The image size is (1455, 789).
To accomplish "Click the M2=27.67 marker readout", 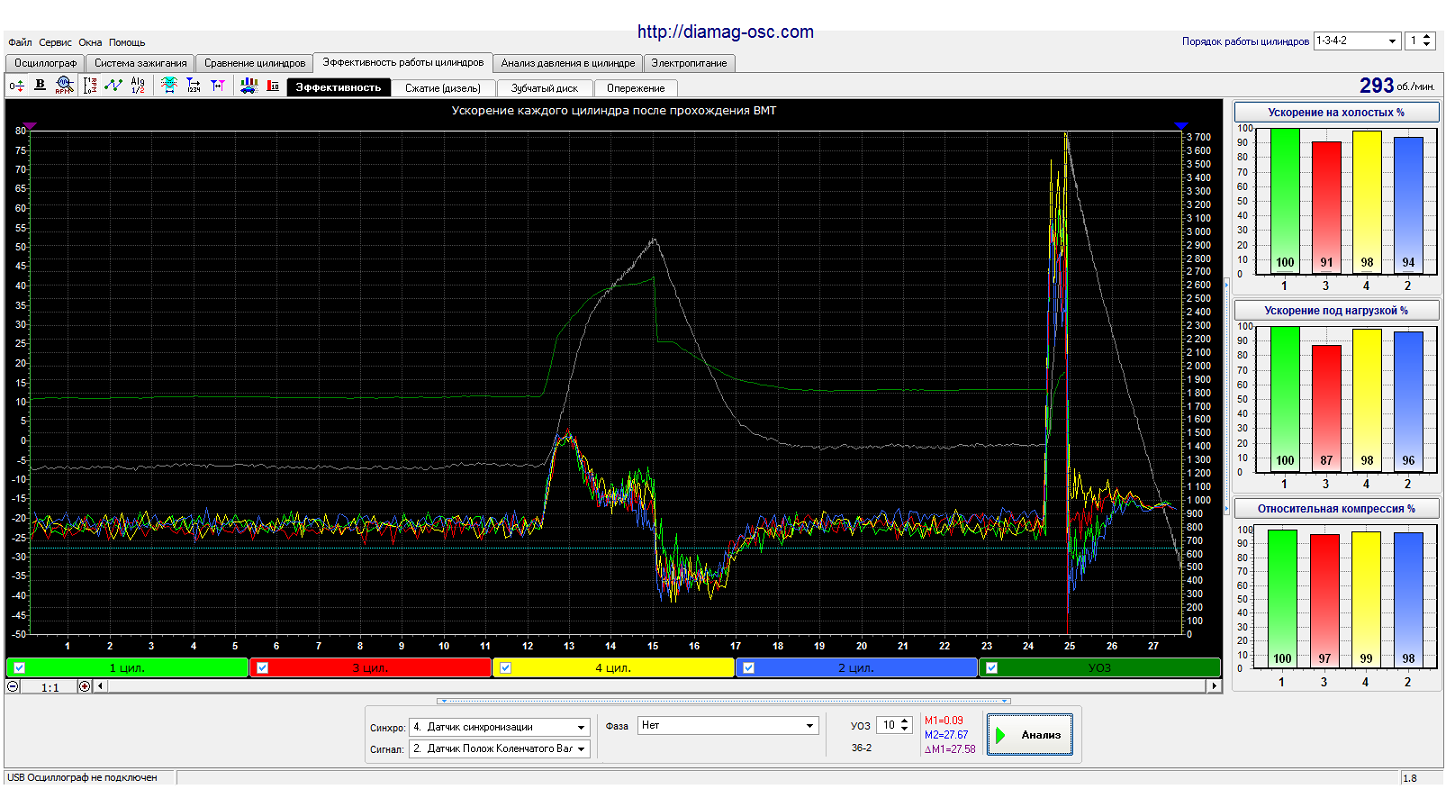I will pos(946,734).
